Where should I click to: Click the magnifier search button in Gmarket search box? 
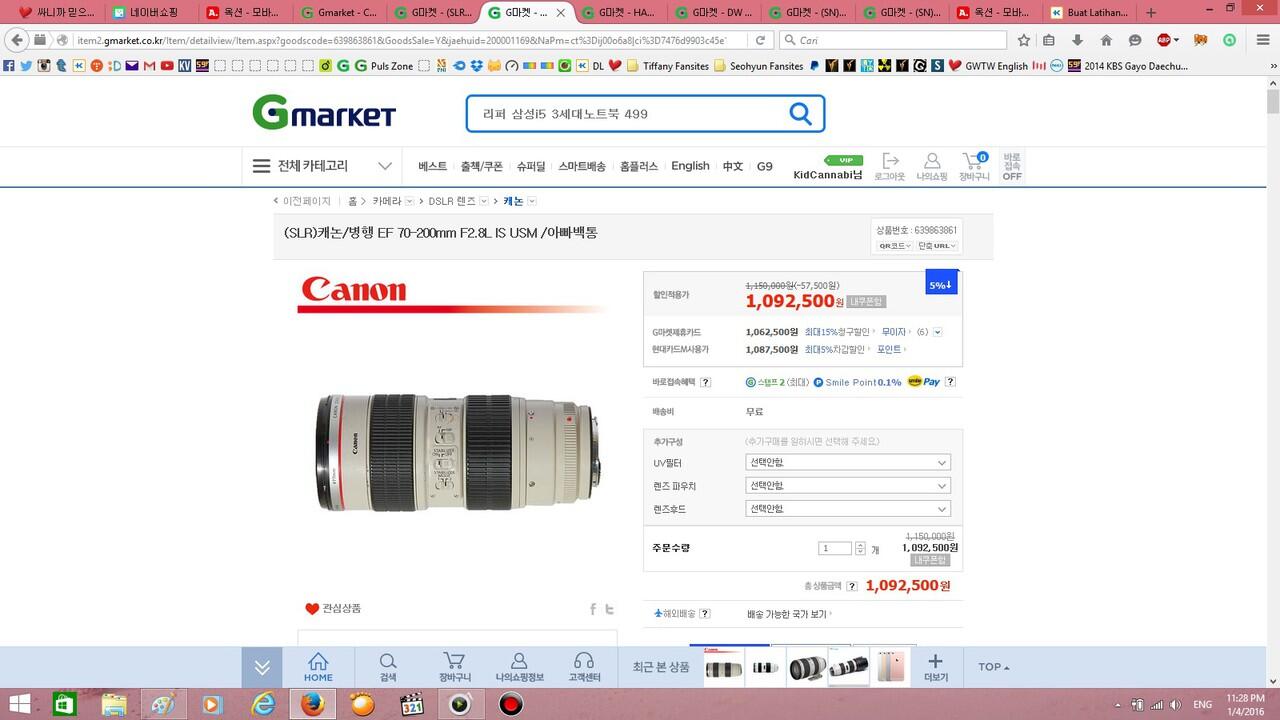click(800, 114)
